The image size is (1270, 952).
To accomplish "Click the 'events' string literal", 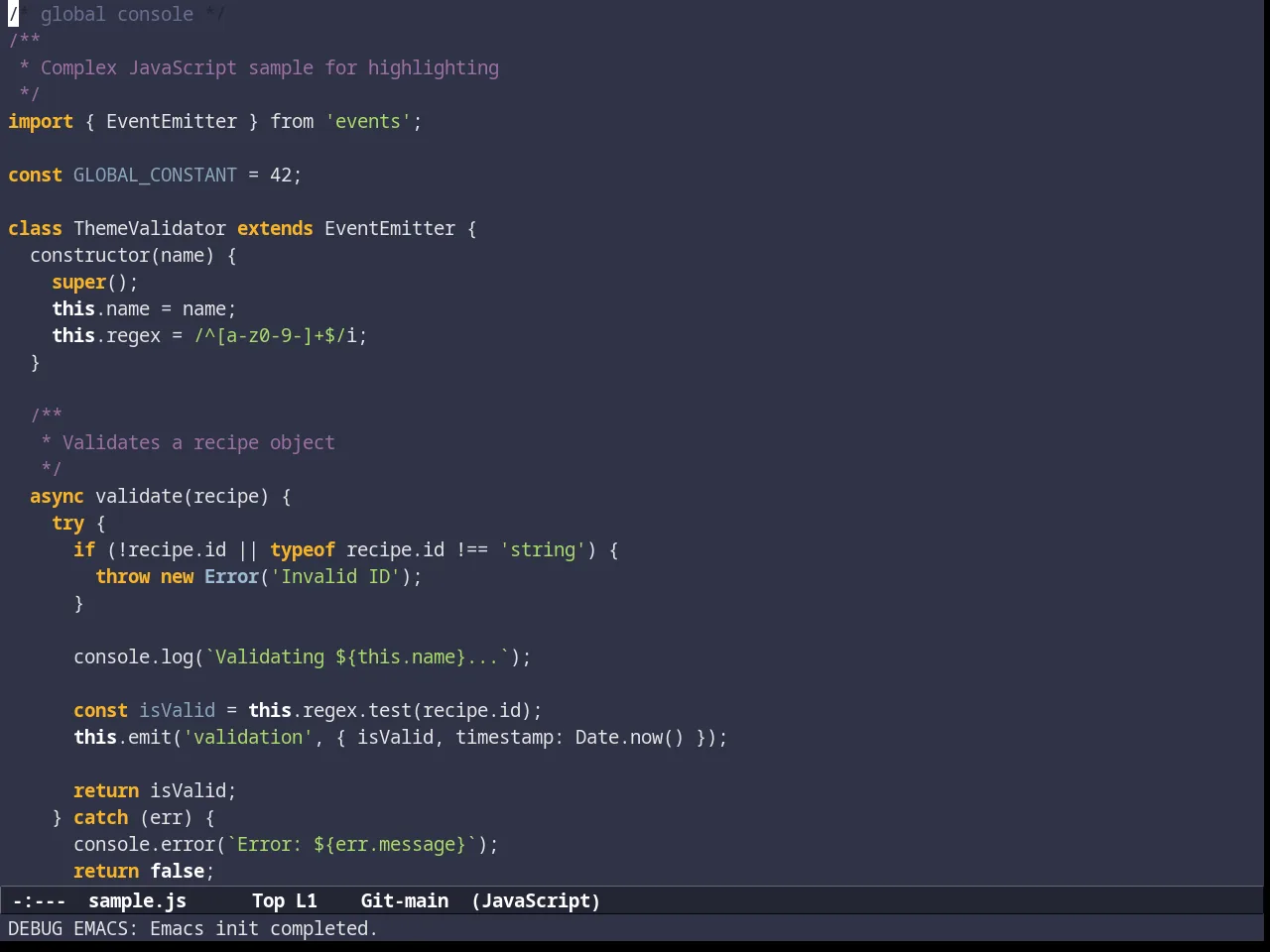I will 368,121.
